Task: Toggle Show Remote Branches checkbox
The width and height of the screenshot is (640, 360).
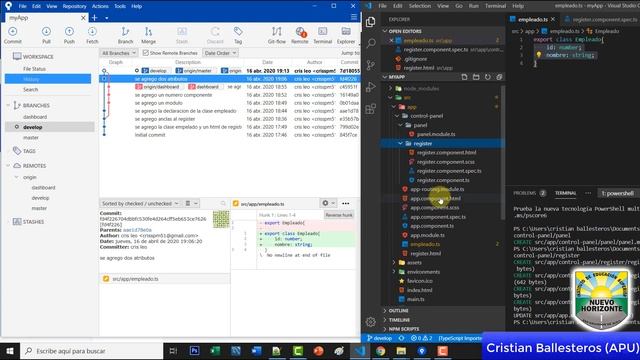Action: [146, 53]
